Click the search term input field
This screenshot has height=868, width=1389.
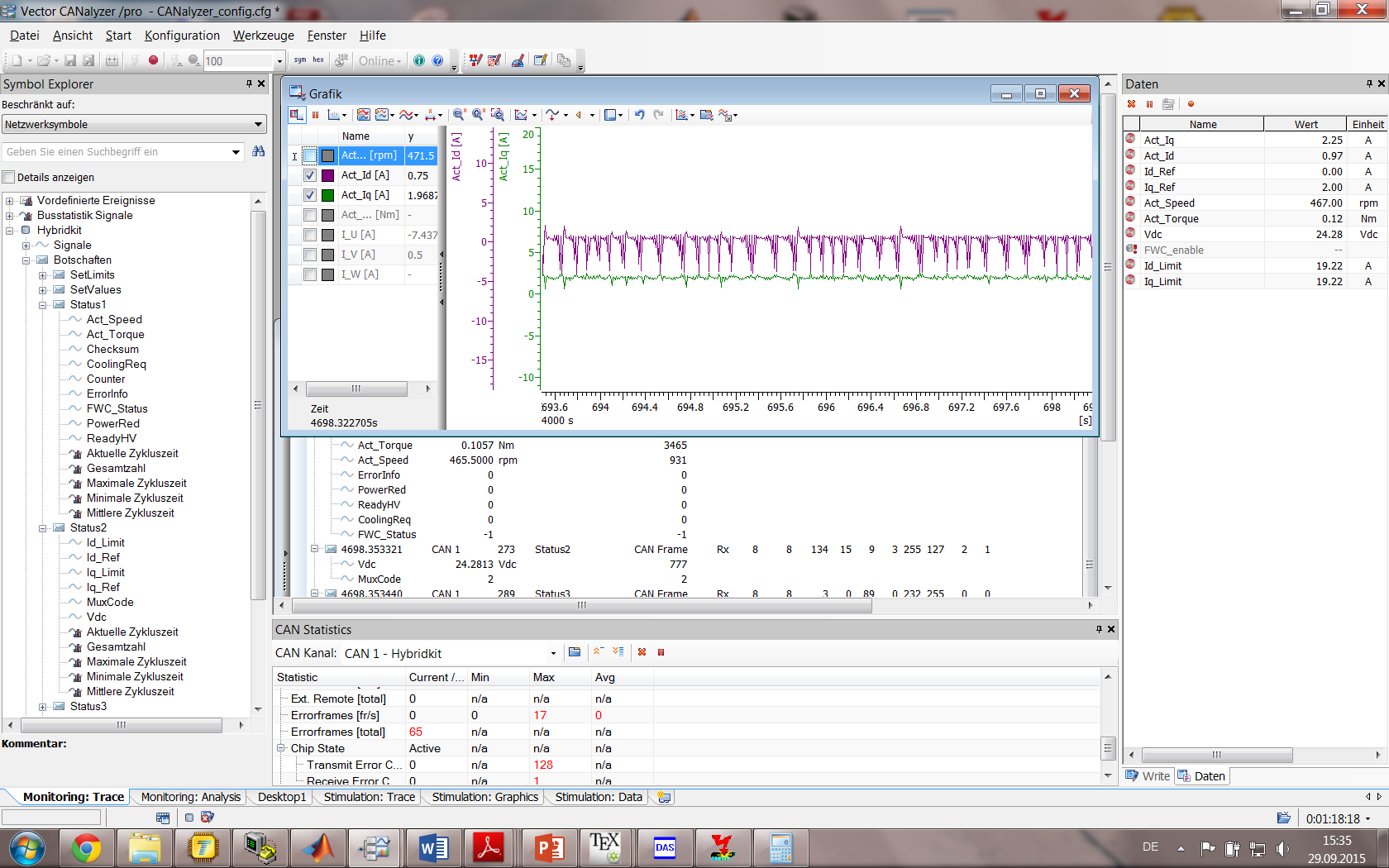pos(116,152)
